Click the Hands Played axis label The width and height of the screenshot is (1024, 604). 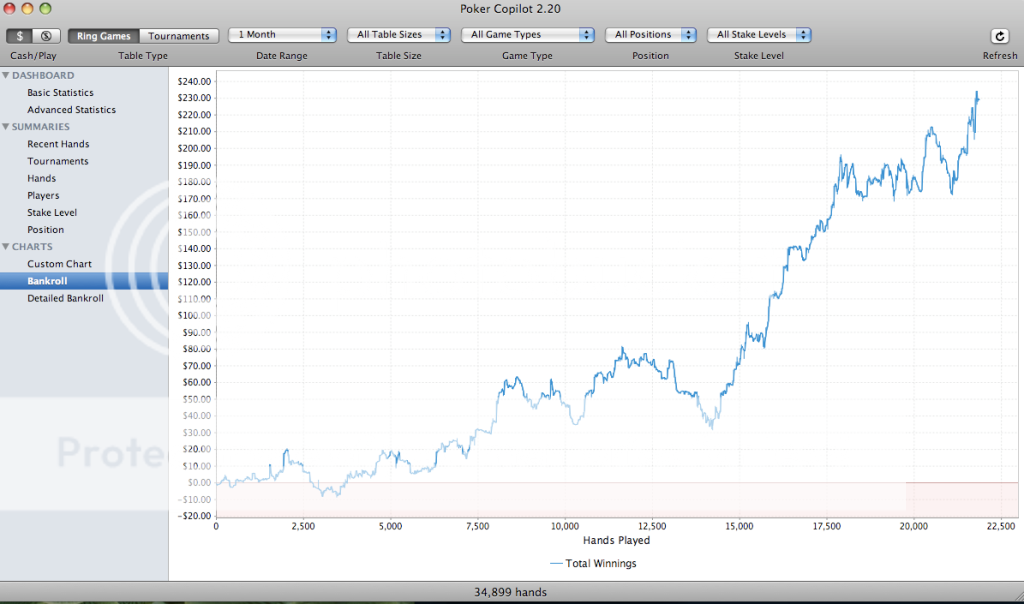(x=616, y=540)
